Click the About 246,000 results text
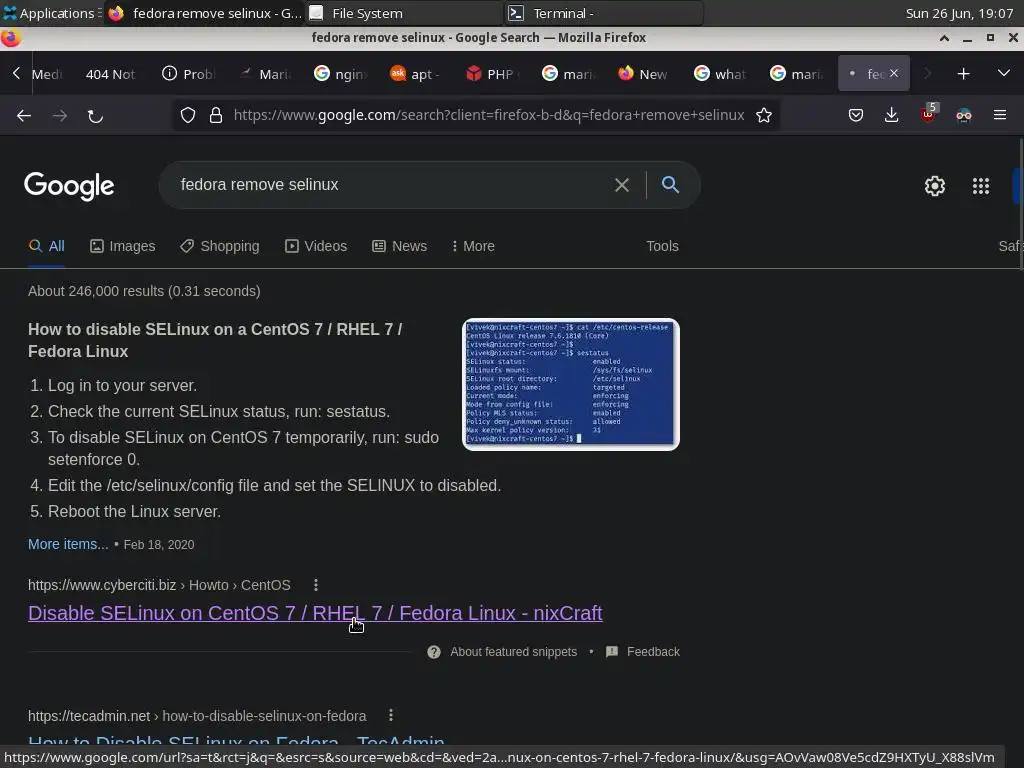This screenshot has width=1024, height=768. click(x=144, y=291)
